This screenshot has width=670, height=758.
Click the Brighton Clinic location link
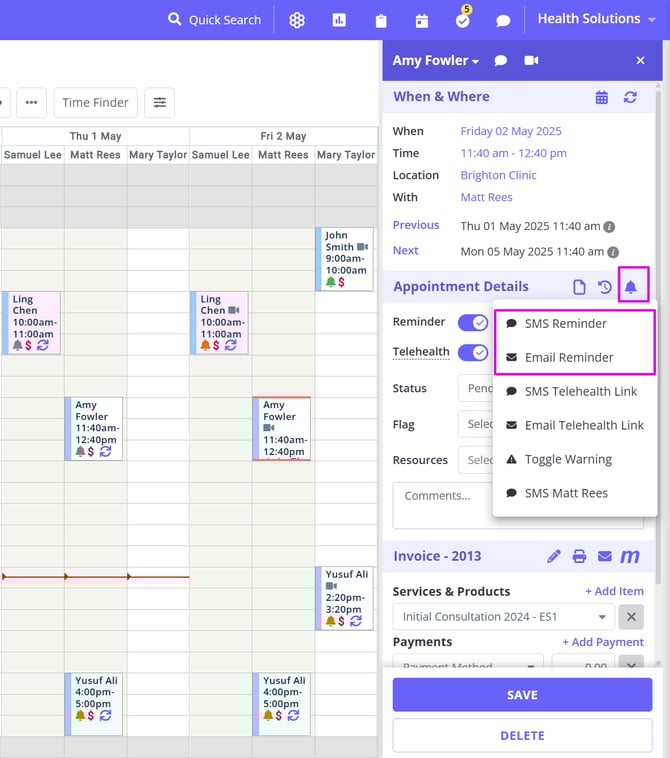(x=498, y=175)
